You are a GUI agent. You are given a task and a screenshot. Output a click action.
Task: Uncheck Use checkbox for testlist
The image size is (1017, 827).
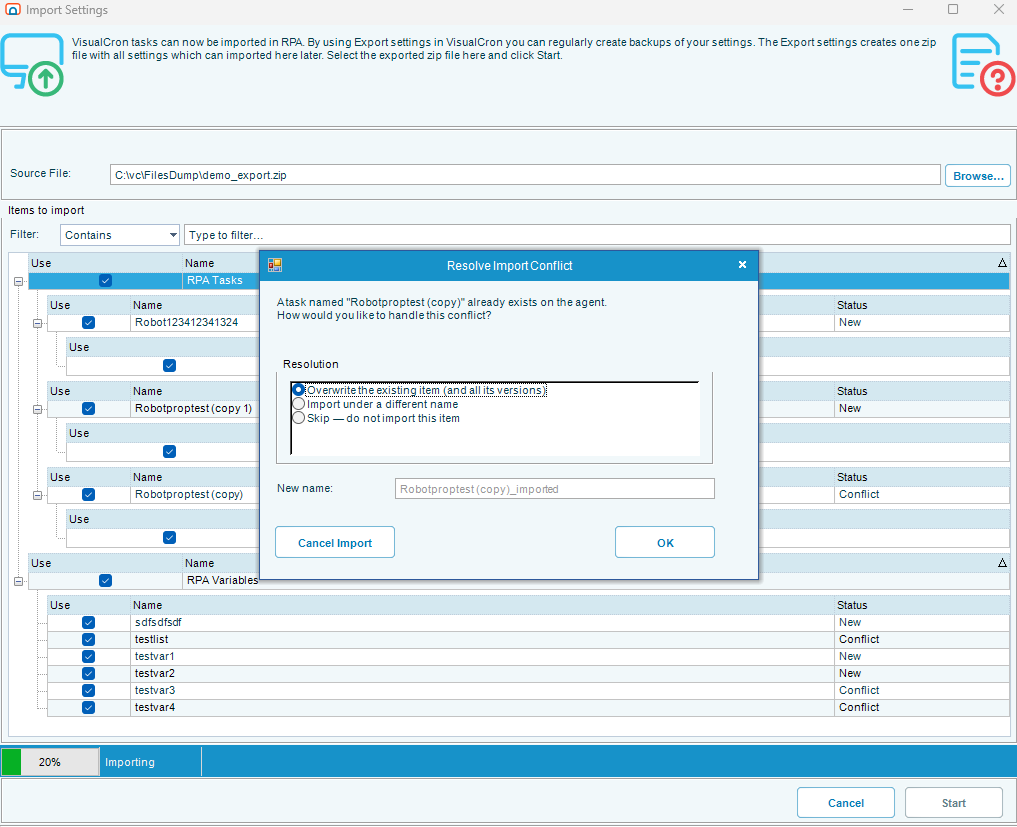[88, 640]
